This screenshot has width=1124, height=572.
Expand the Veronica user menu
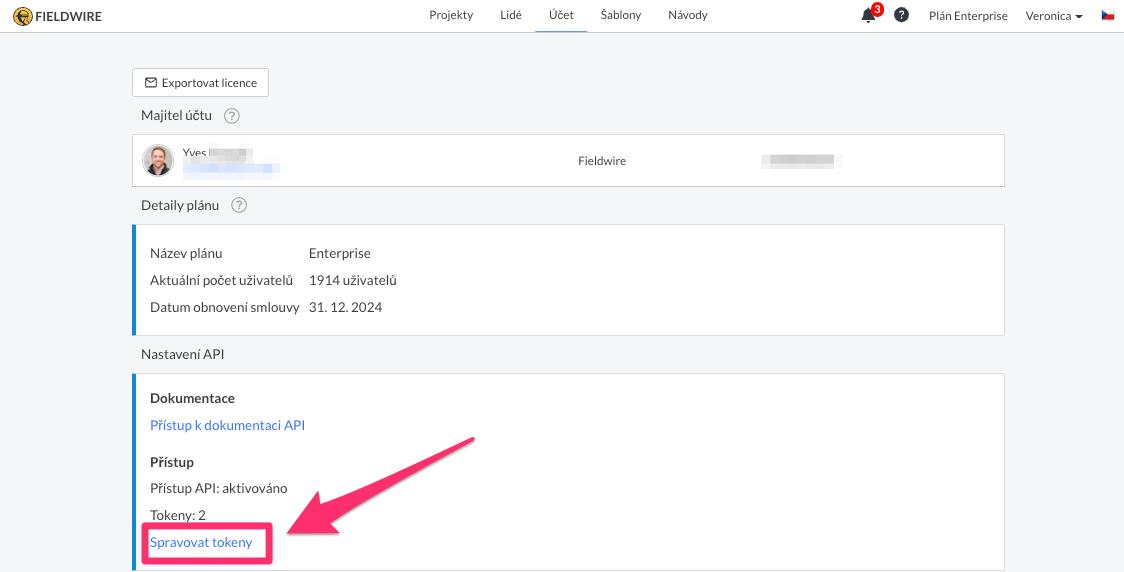click(x=1054, y=16)
